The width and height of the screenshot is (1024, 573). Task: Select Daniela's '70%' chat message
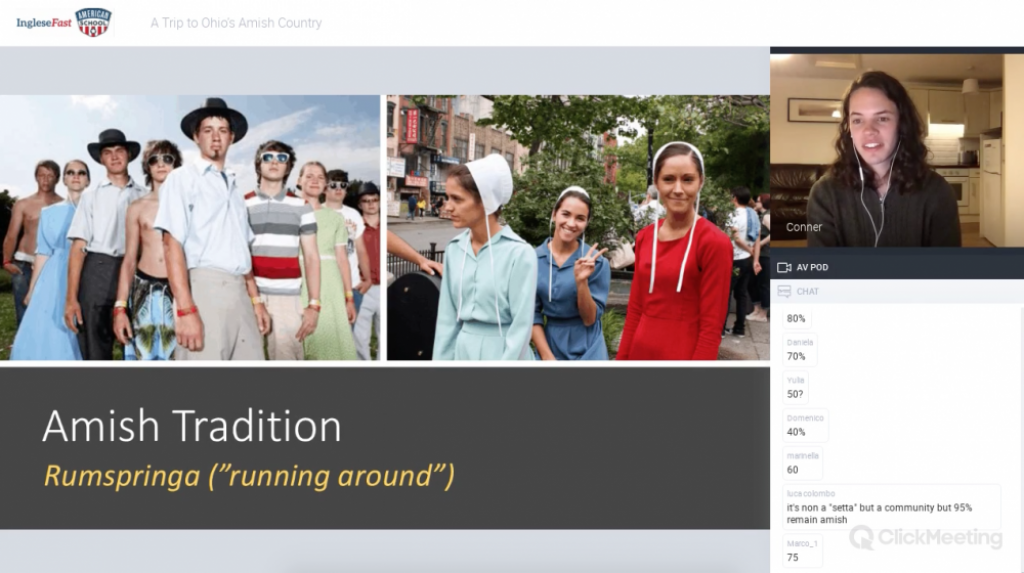coord(797,355)
